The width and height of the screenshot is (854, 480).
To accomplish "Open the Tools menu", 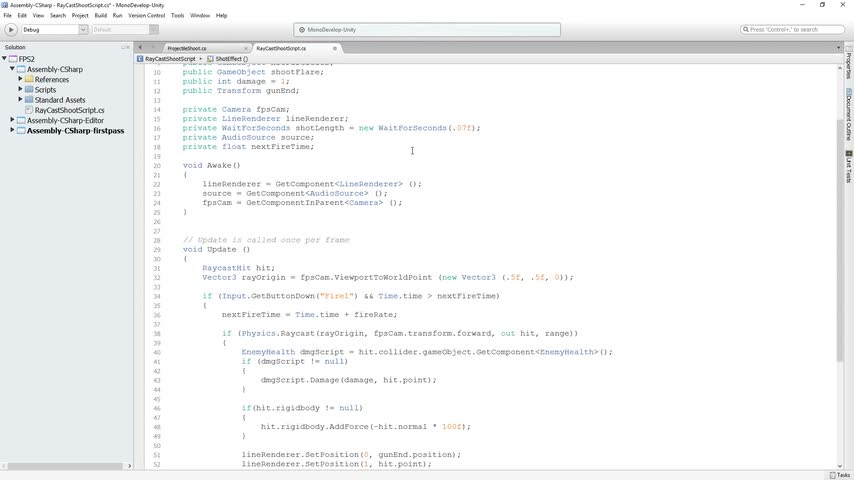I will tap(178, 15).
